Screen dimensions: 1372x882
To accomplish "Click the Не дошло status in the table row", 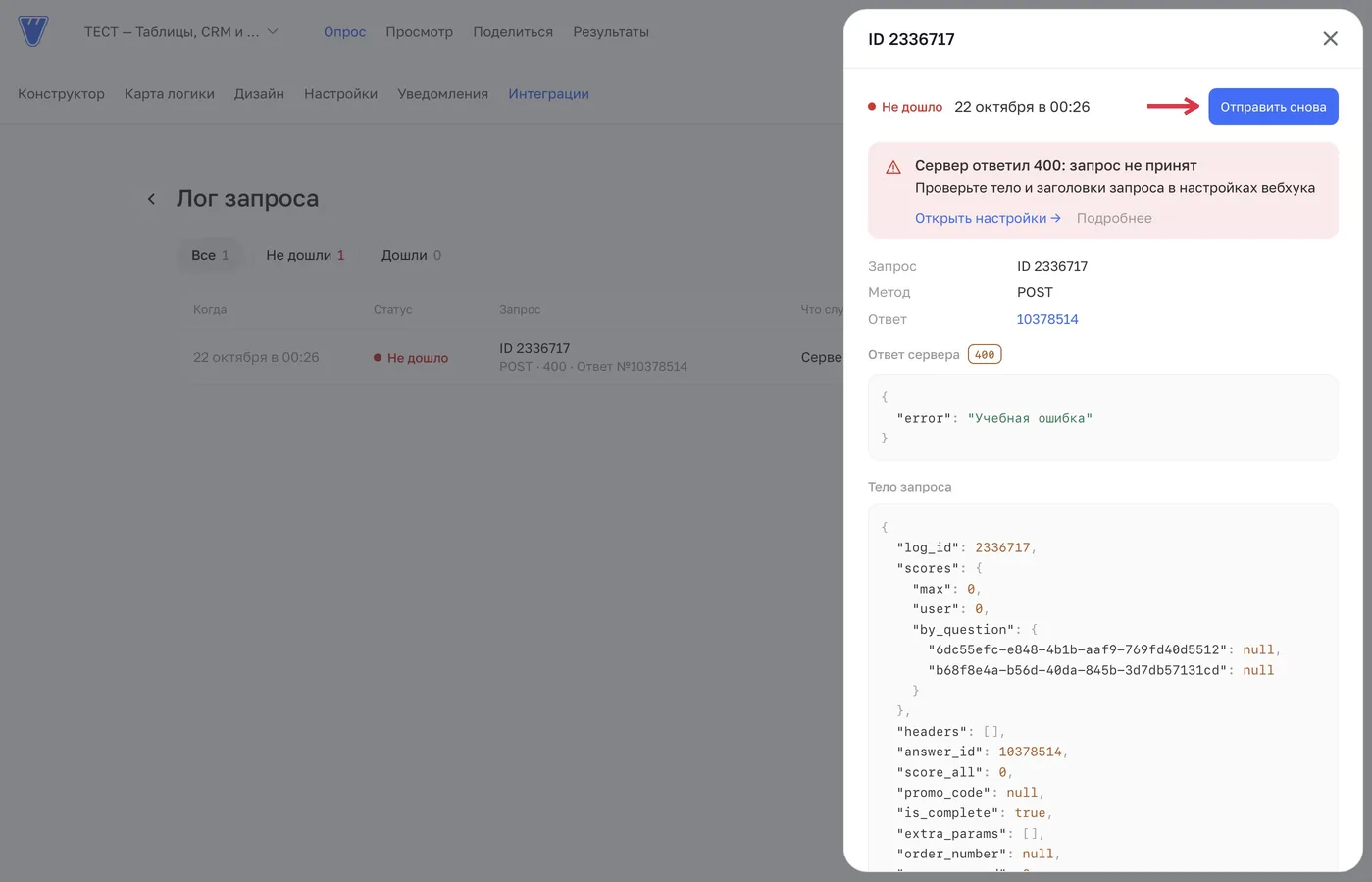I will [x=411, y=358].
